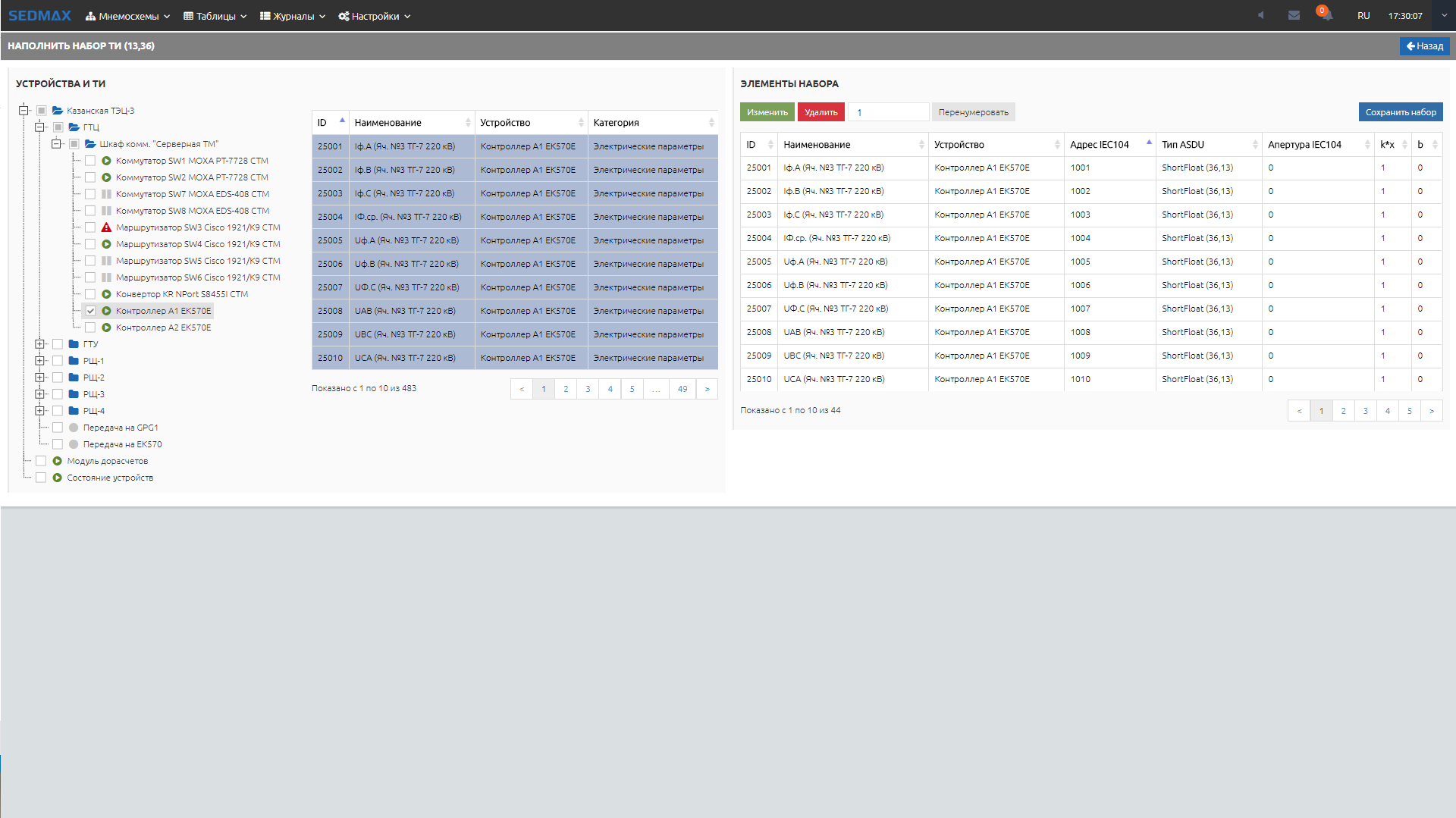
Task: Go to page 49 of devices table
Action: (x=682, y=389)
